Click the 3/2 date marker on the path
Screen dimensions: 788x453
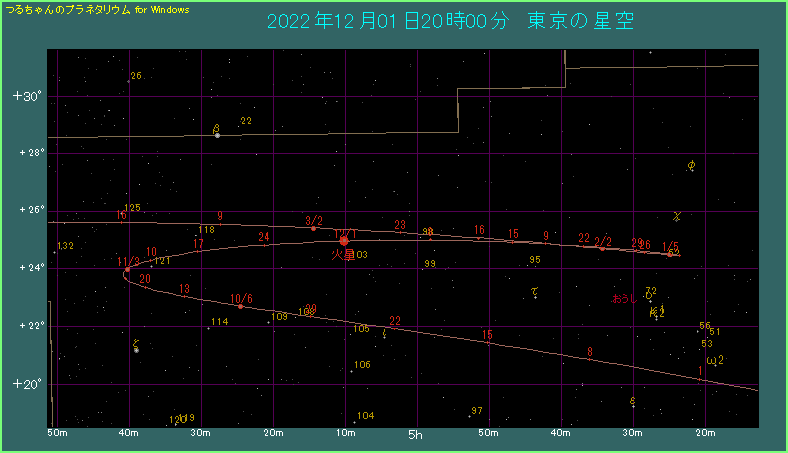(314, 228)
